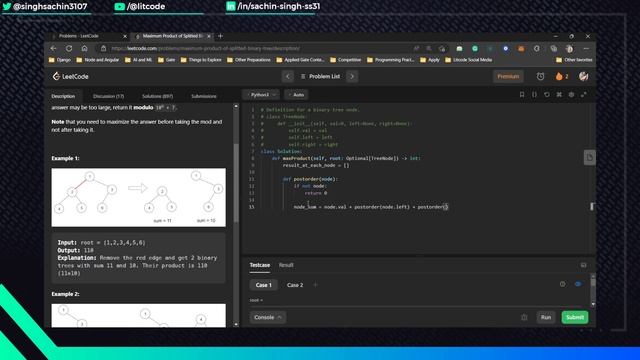Open the Python3 language dropdown
The image size is (640, 360).
pos(261,95)
